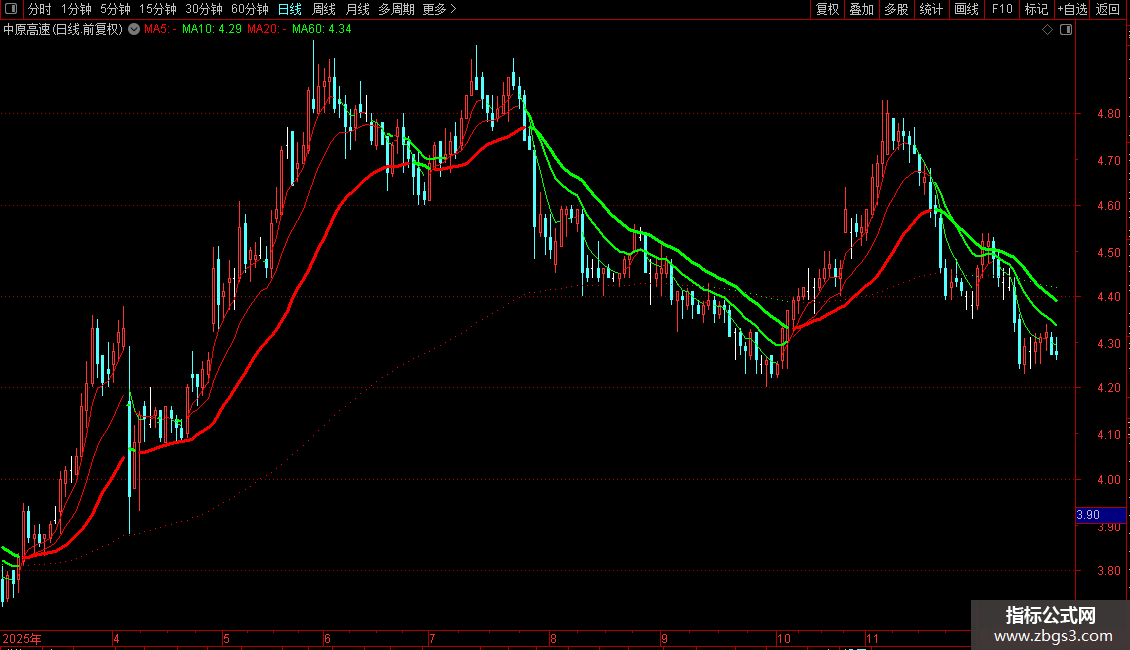The height and width of the screenshot is (650, 1130).
Task: Expand the 更多 periods menu
Action: [440, 9]
